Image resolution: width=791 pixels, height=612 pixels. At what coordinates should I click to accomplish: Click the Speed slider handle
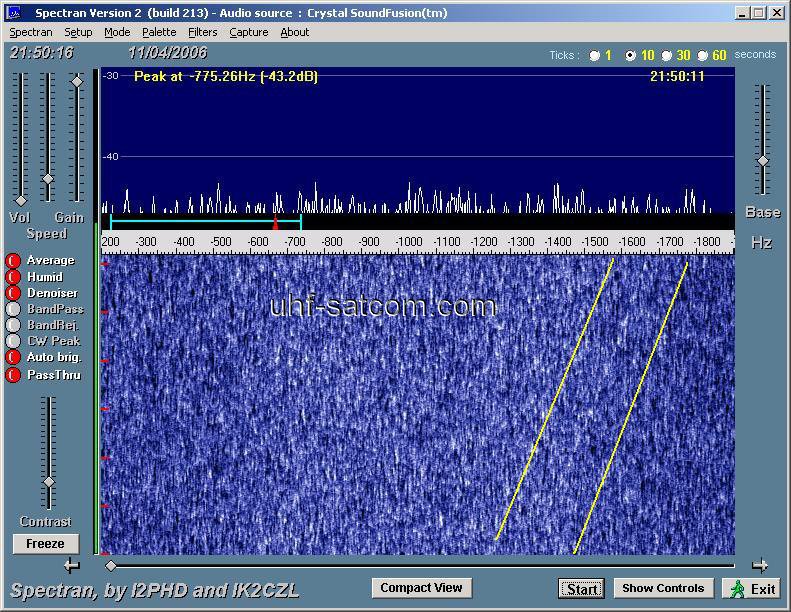point(48,179)
